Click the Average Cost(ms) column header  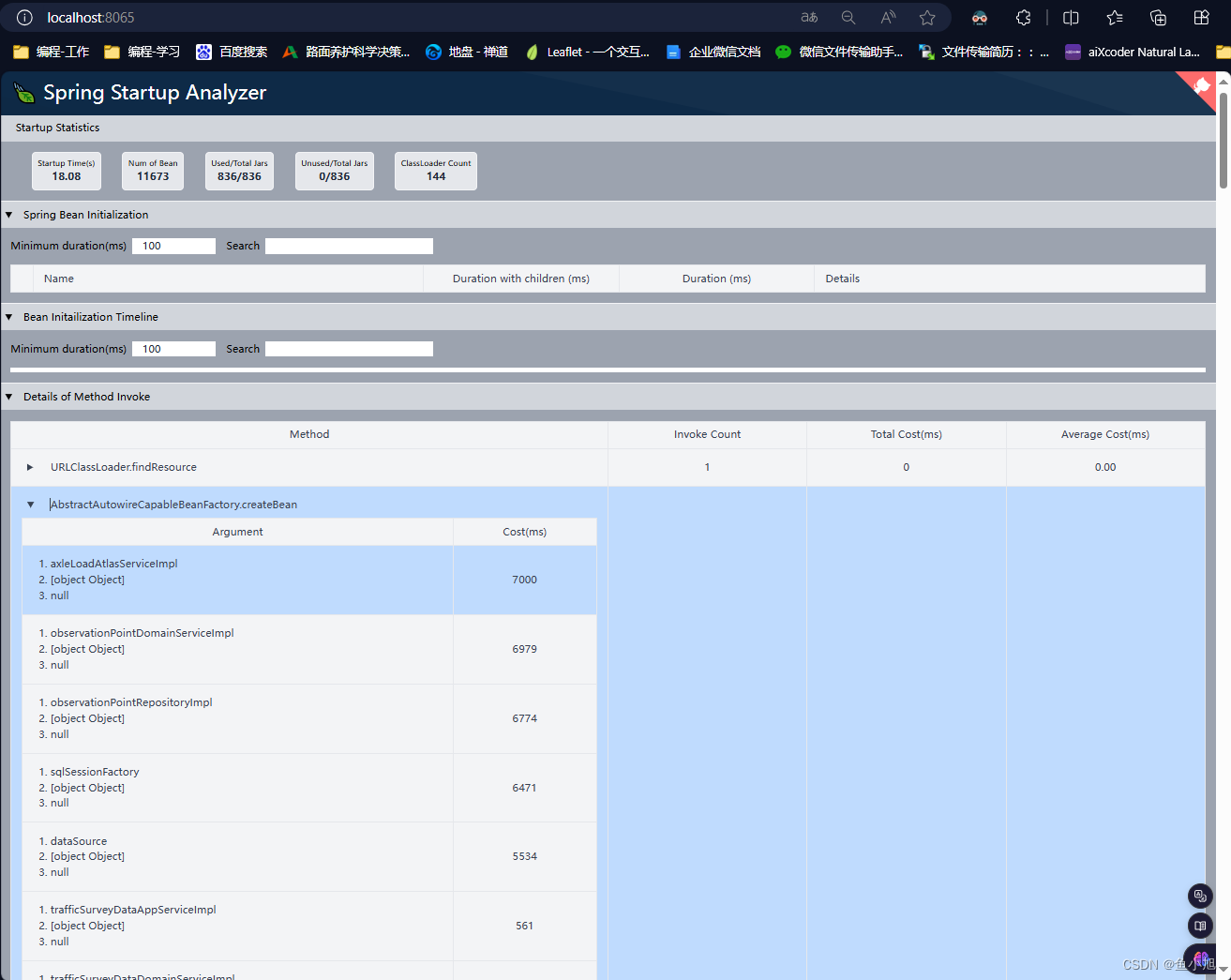pos(1105,434)
